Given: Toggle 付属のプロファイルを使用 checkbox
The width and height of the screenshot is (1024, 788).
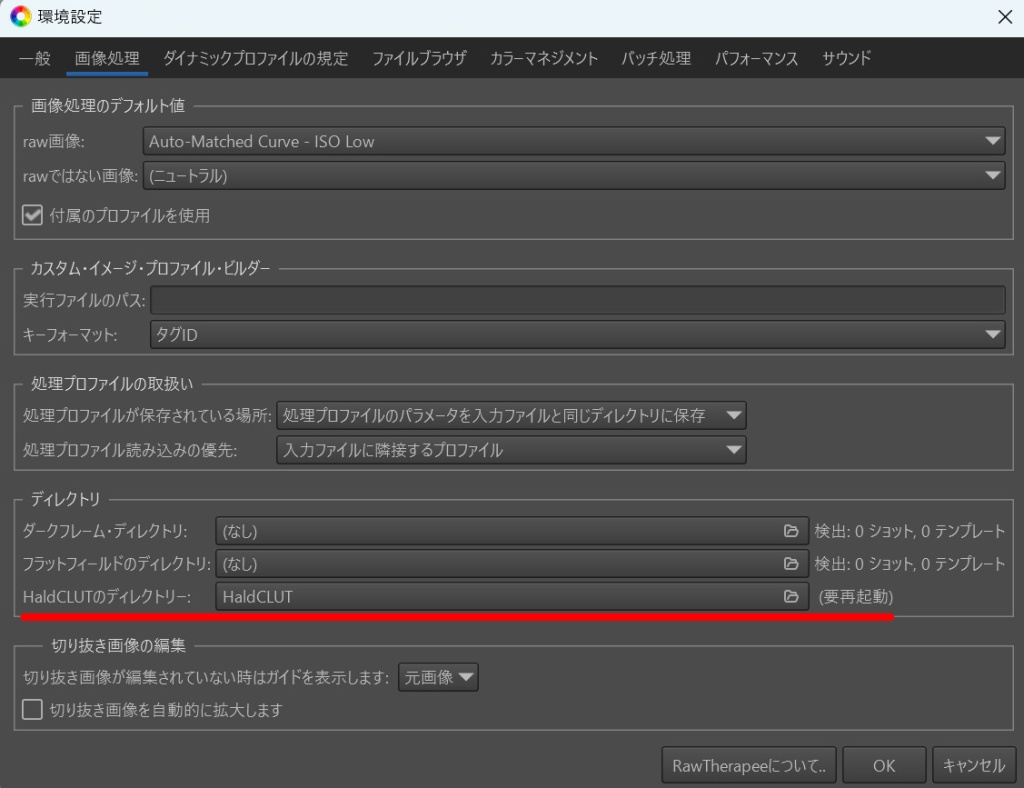Looking at the screenshot, I should click(x=32, y=215).
